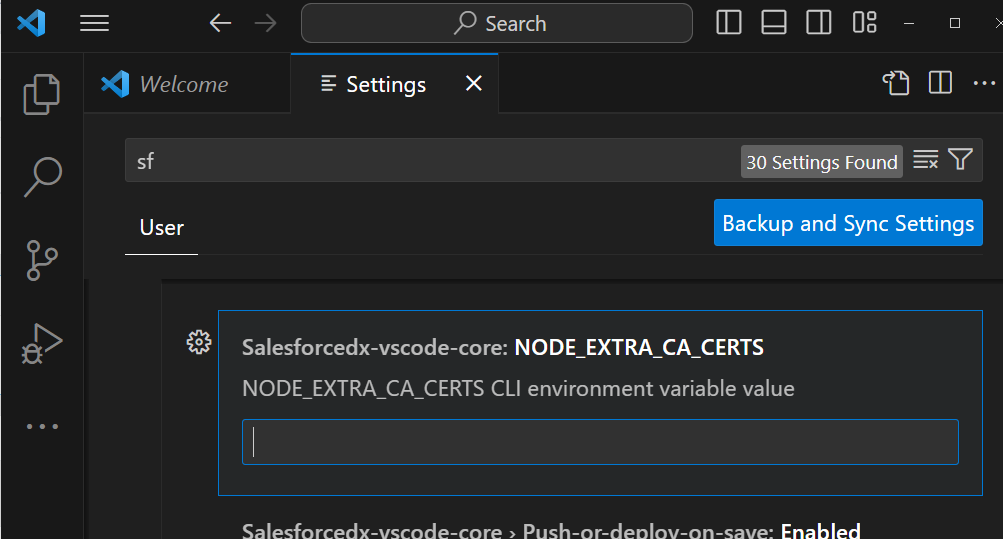Viewport: 1003px width, 539px height.
Task: Go back with the left arrow
Action: click(220, 24)
